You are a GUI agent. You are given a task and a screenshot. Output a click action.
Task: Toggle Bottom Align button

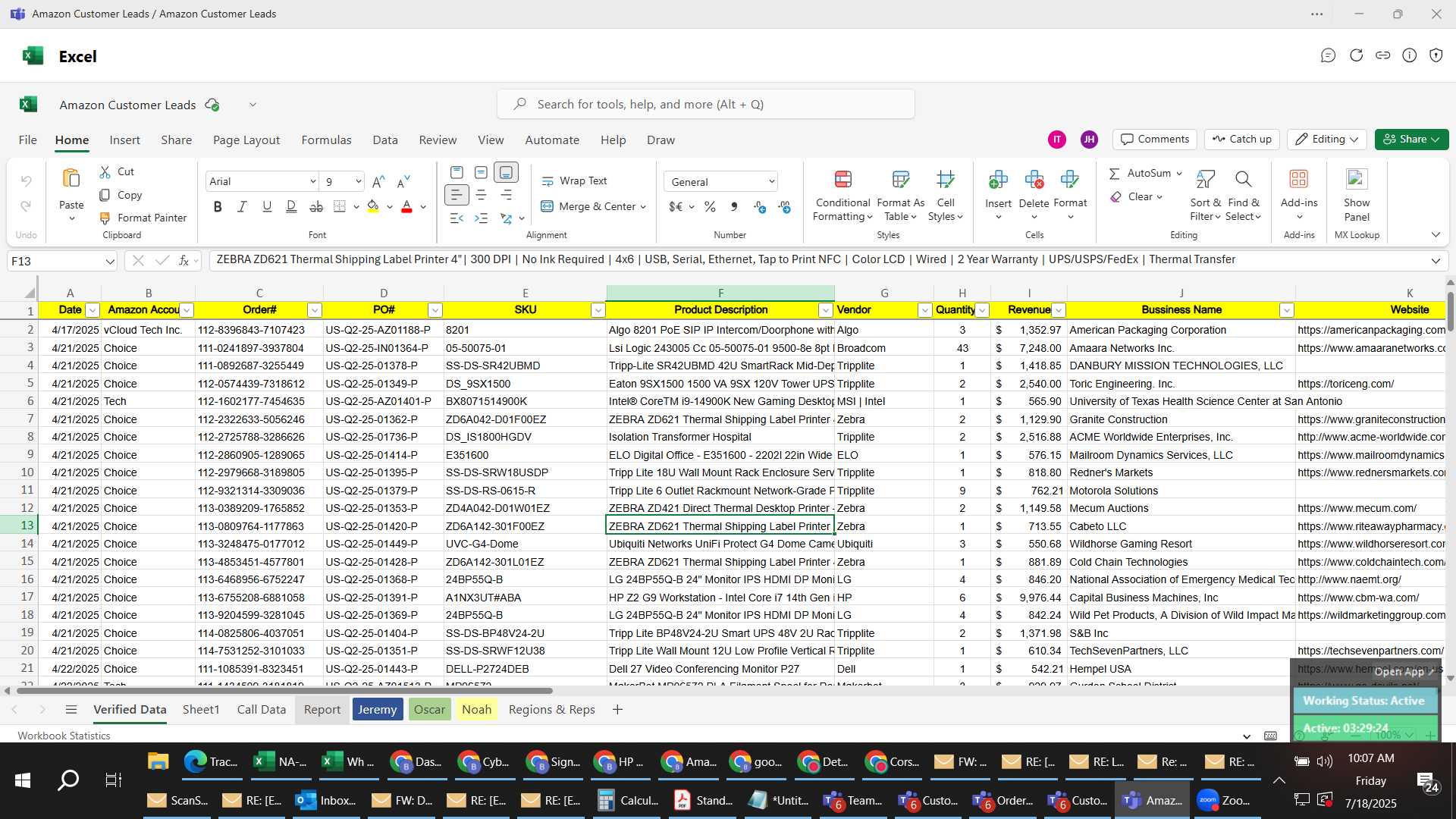coord(506,173)
